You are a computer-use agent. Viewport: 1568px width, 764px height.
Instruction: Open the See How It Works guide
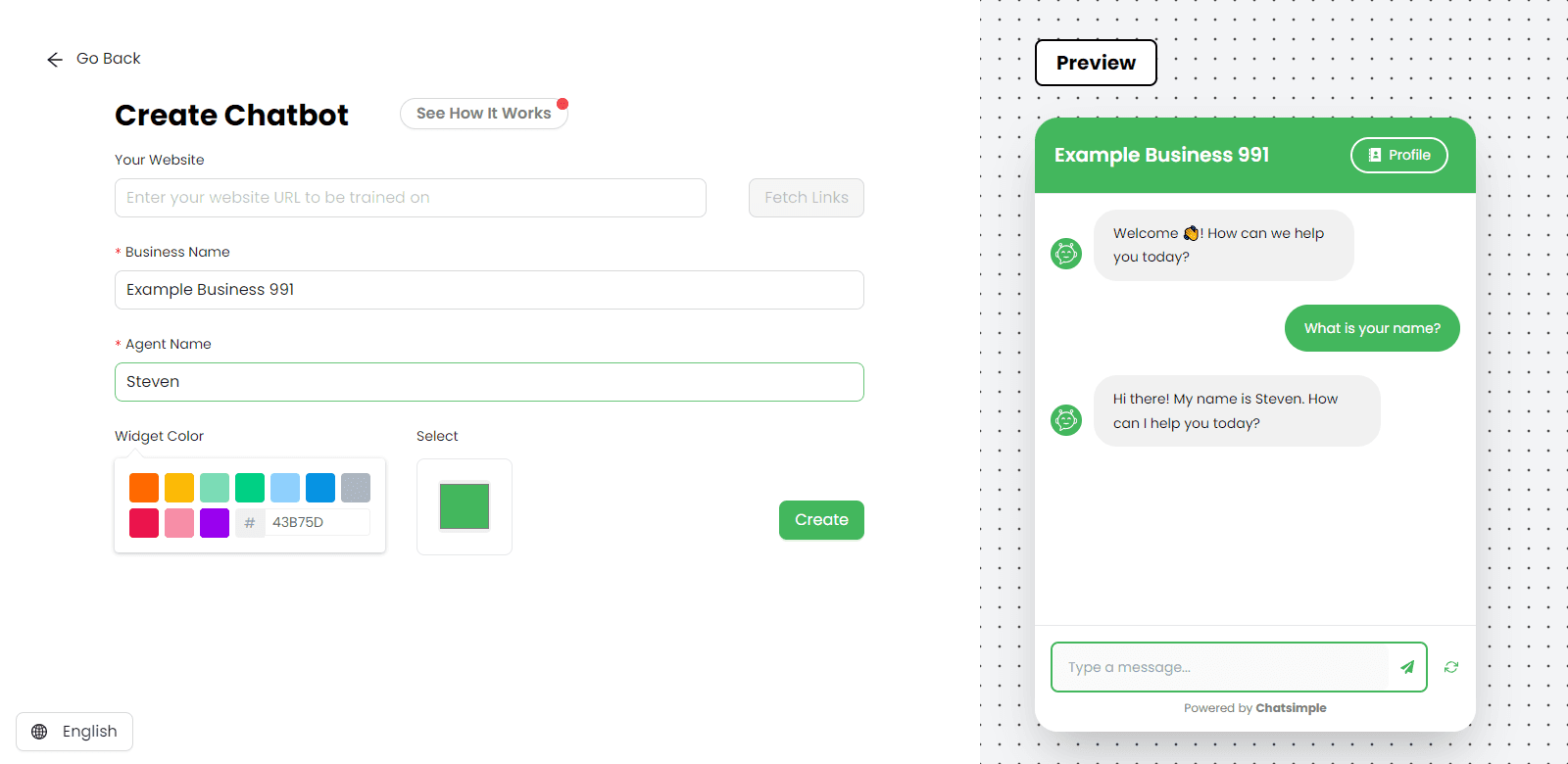483,114
